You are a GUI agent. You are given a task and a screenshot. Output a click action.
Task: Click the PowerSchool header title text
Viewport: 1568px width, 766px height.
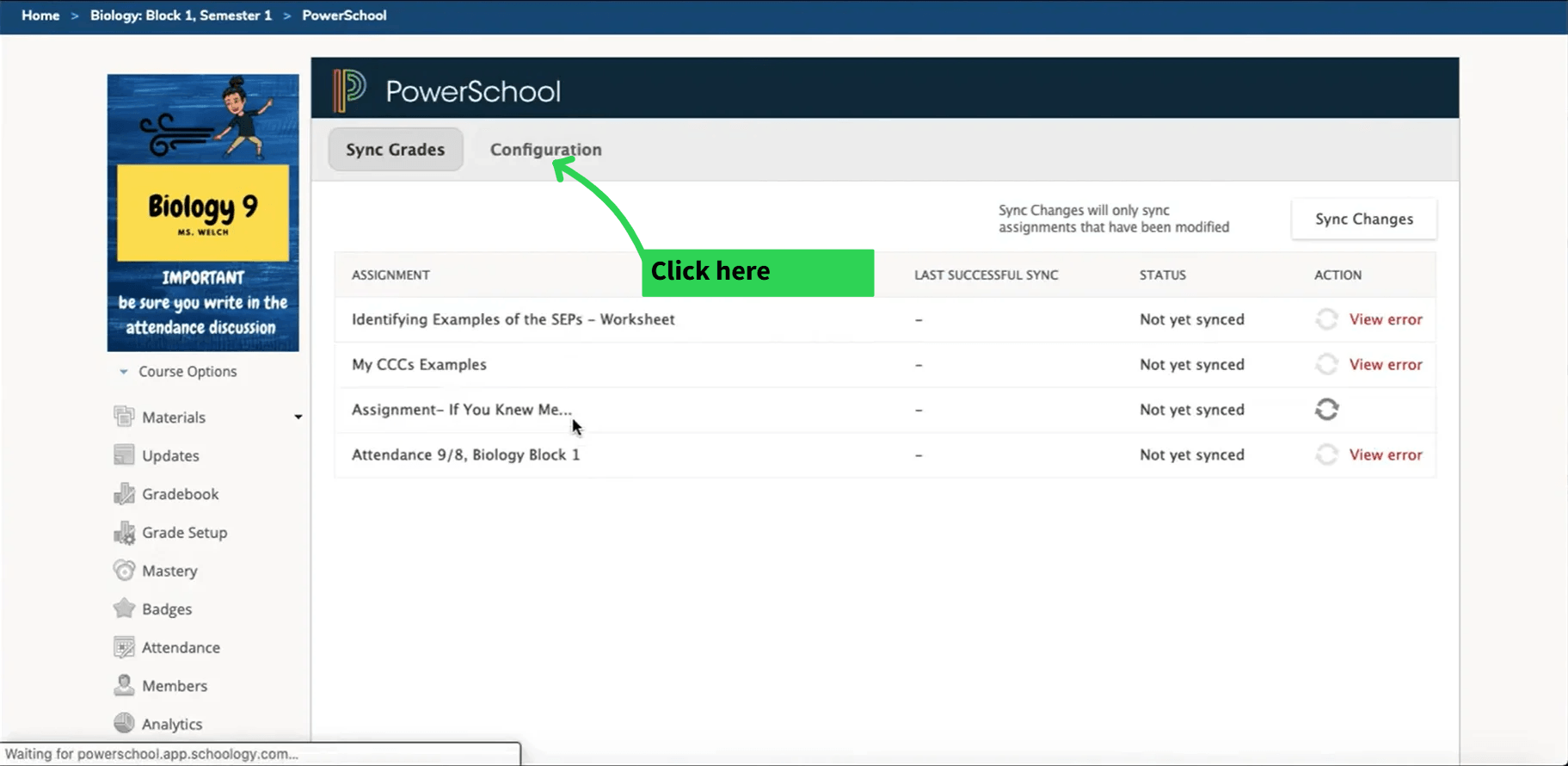(473, 91)
